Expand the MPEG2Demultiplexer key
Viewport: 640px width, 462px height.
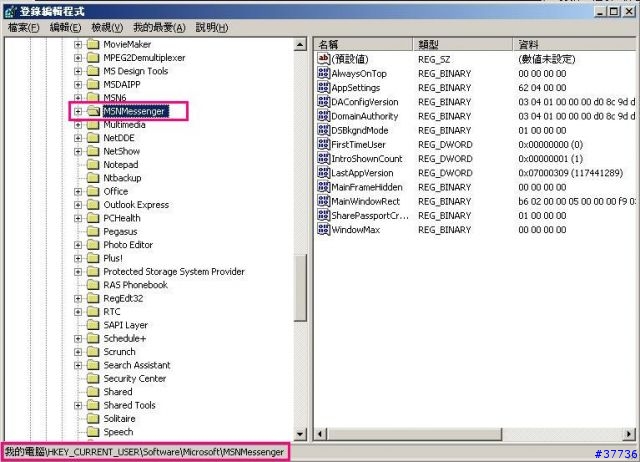[x=78, y=58]
